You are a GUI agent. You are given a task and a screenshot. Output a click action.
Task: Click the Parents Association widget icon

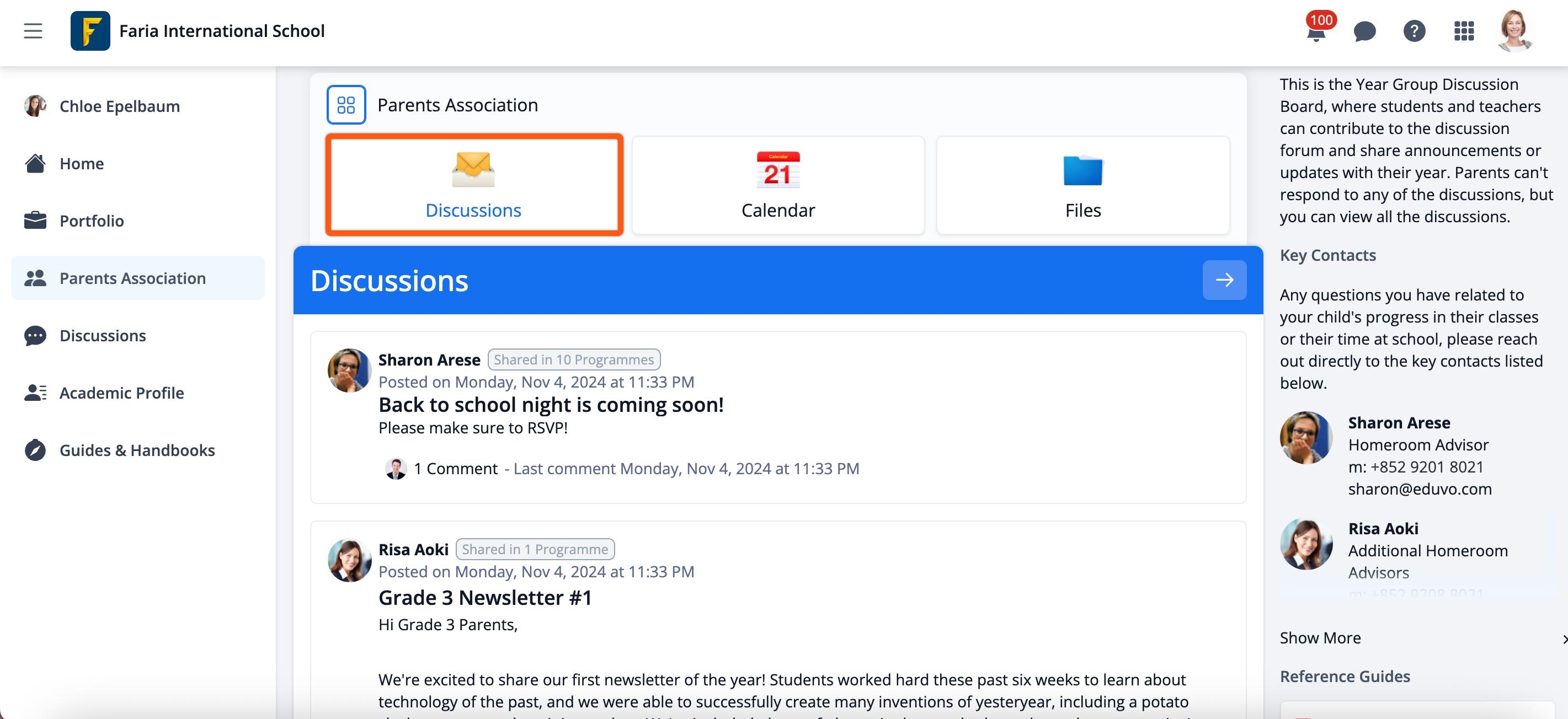point(346,105)
